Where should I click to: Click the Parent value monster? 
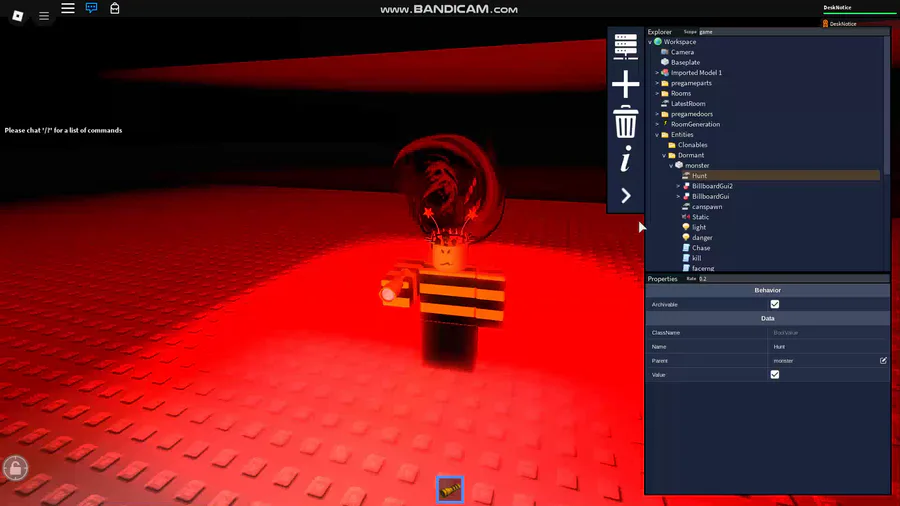tap(783, 361)
